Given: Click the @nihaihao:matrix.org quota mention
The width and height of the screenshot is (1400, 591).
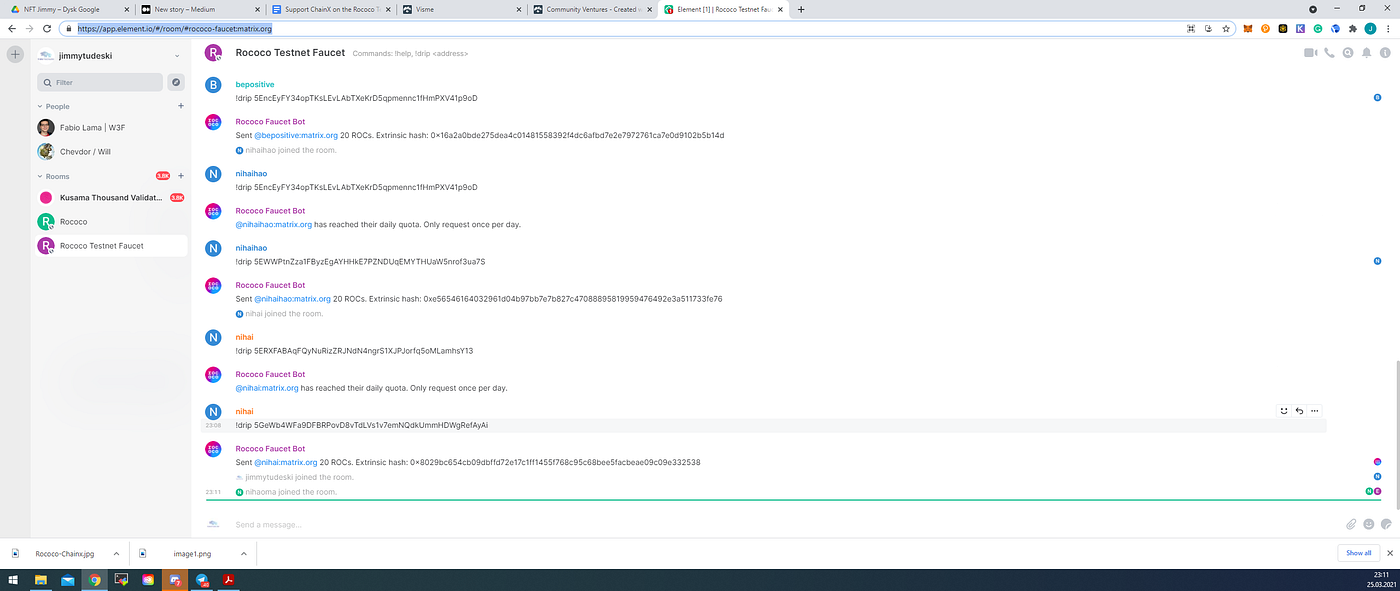Looking at the screenshot, I should pyautogui.click(x=273, y=224).
